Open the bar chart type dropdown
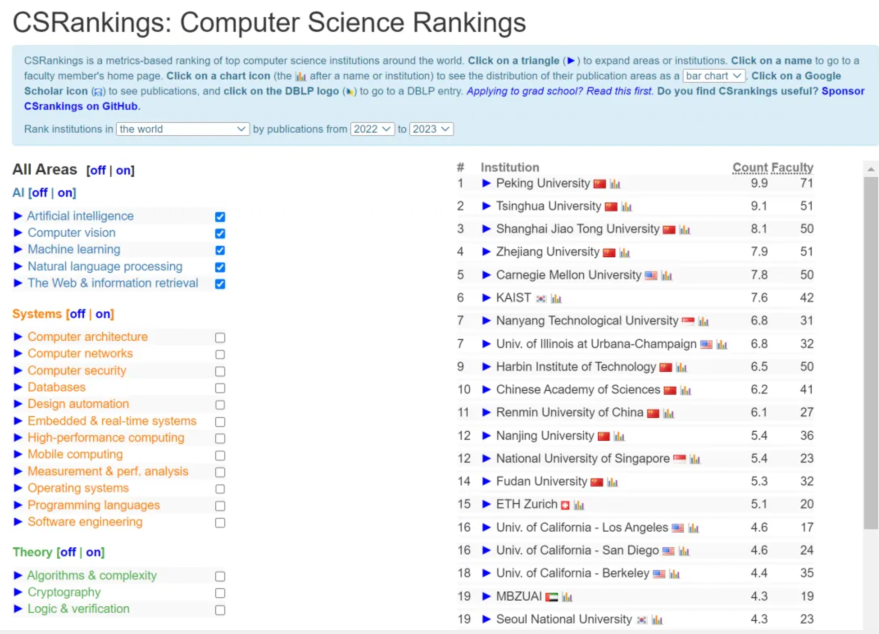Viewport: 879px width, 634px height. pyautogui.click(x=714, y=76)
